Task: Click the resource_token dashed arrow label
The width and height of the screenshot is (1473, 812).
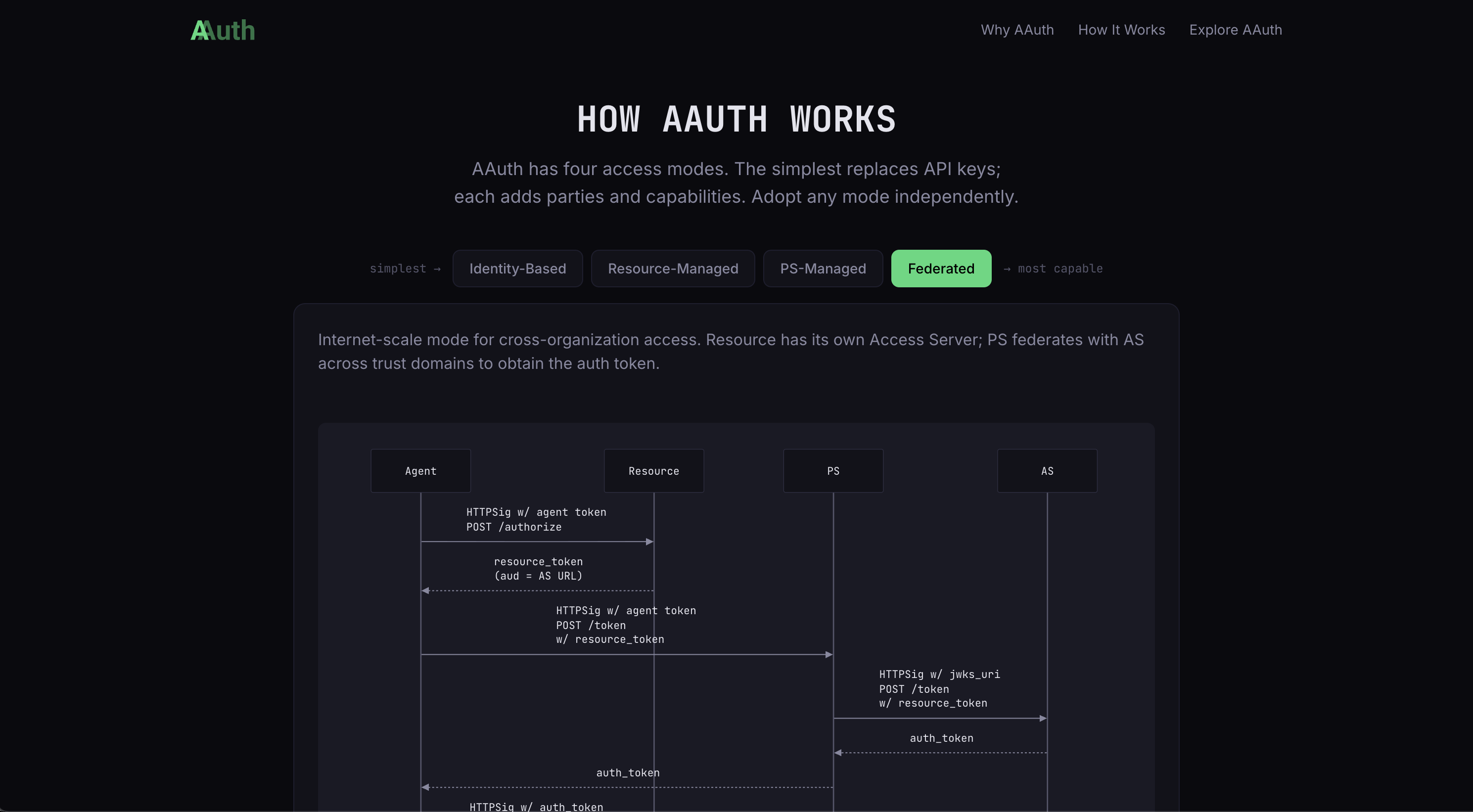Action: 538,569
